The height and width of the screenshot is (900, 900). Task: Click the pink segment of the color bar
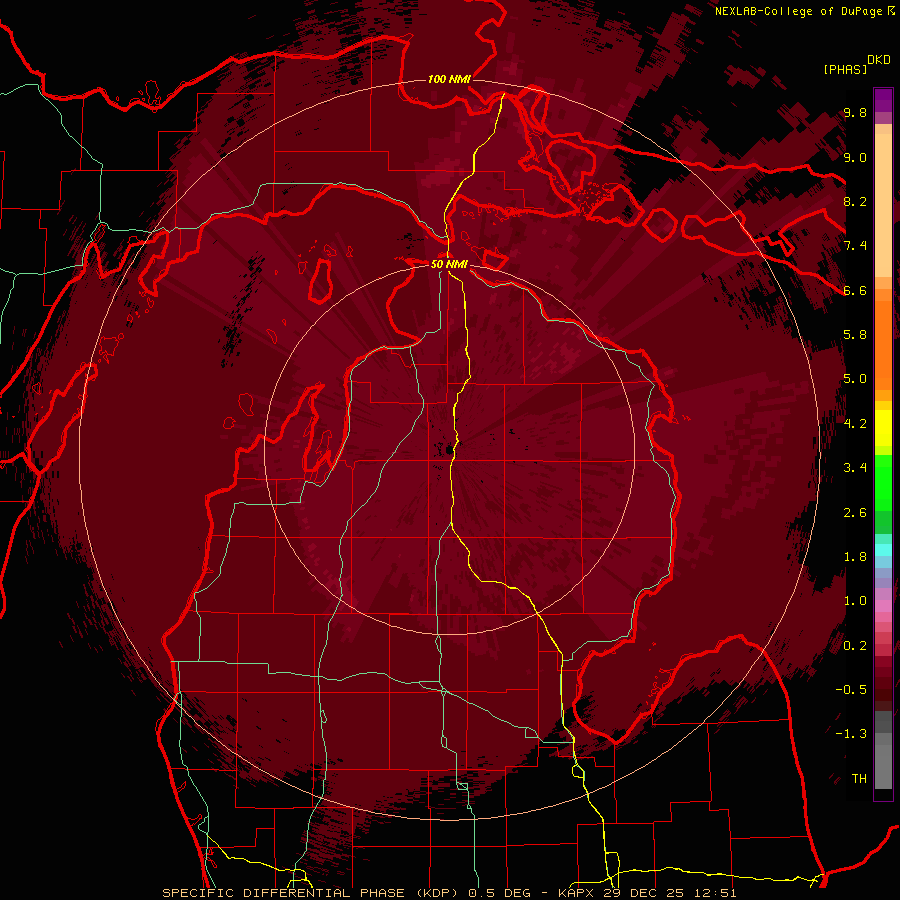(883, 606)
